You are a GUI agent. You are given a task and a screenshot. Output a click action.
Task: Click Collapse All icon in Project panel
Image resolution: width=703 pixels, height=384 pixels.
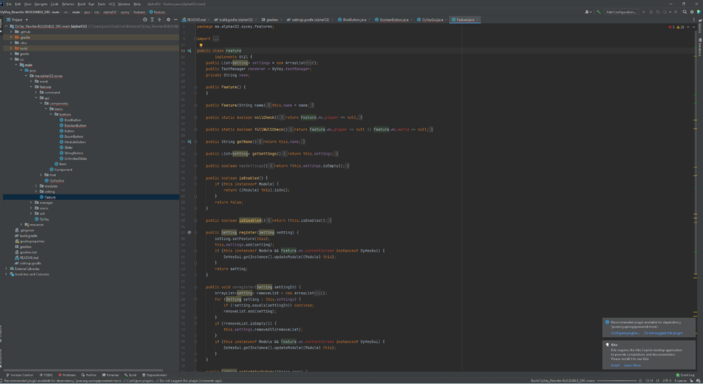(x=160, y=20)
